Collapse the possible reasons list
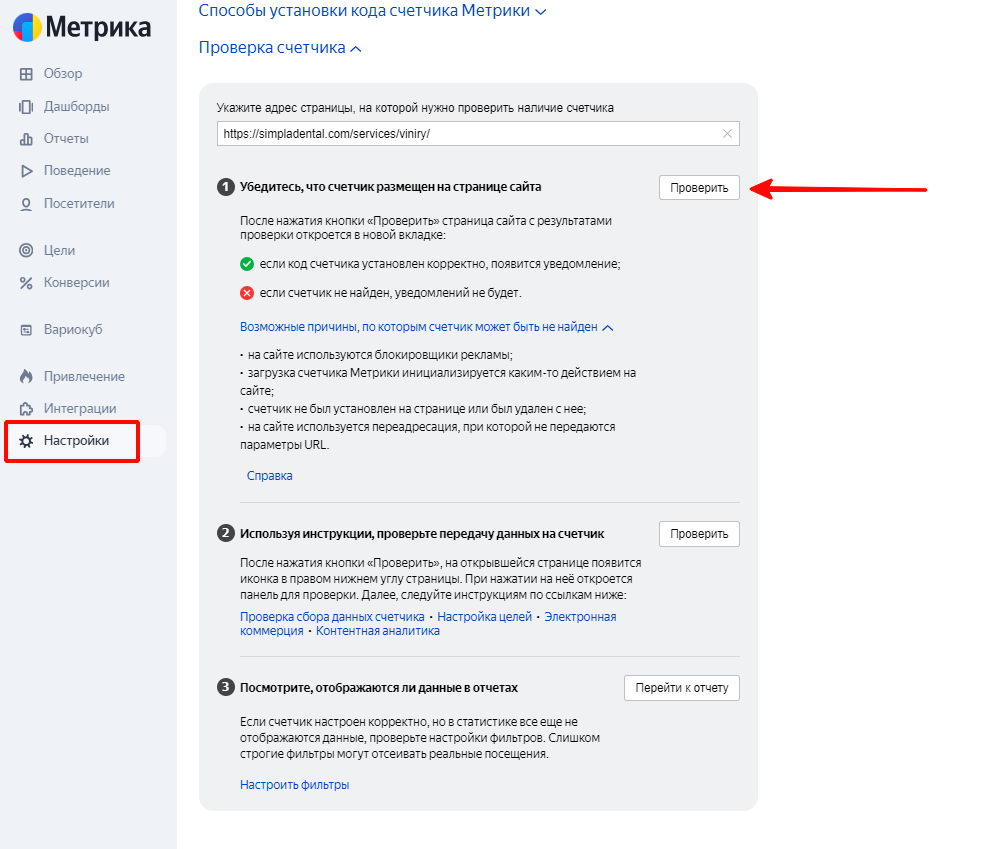 (425, 326)
